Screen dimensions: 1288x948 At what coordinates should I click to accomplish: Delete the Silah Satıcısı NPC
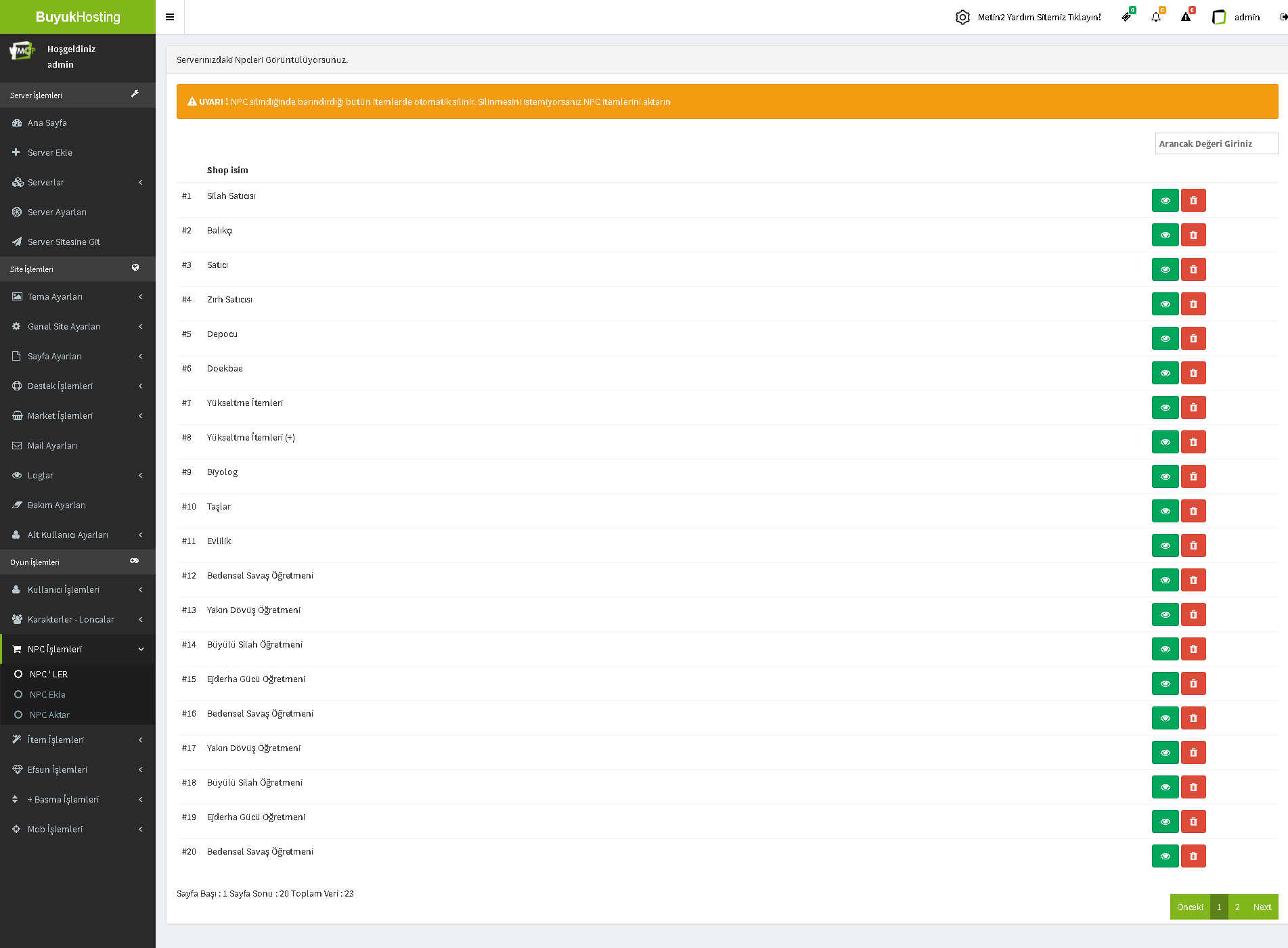(x=1193, y=200)
